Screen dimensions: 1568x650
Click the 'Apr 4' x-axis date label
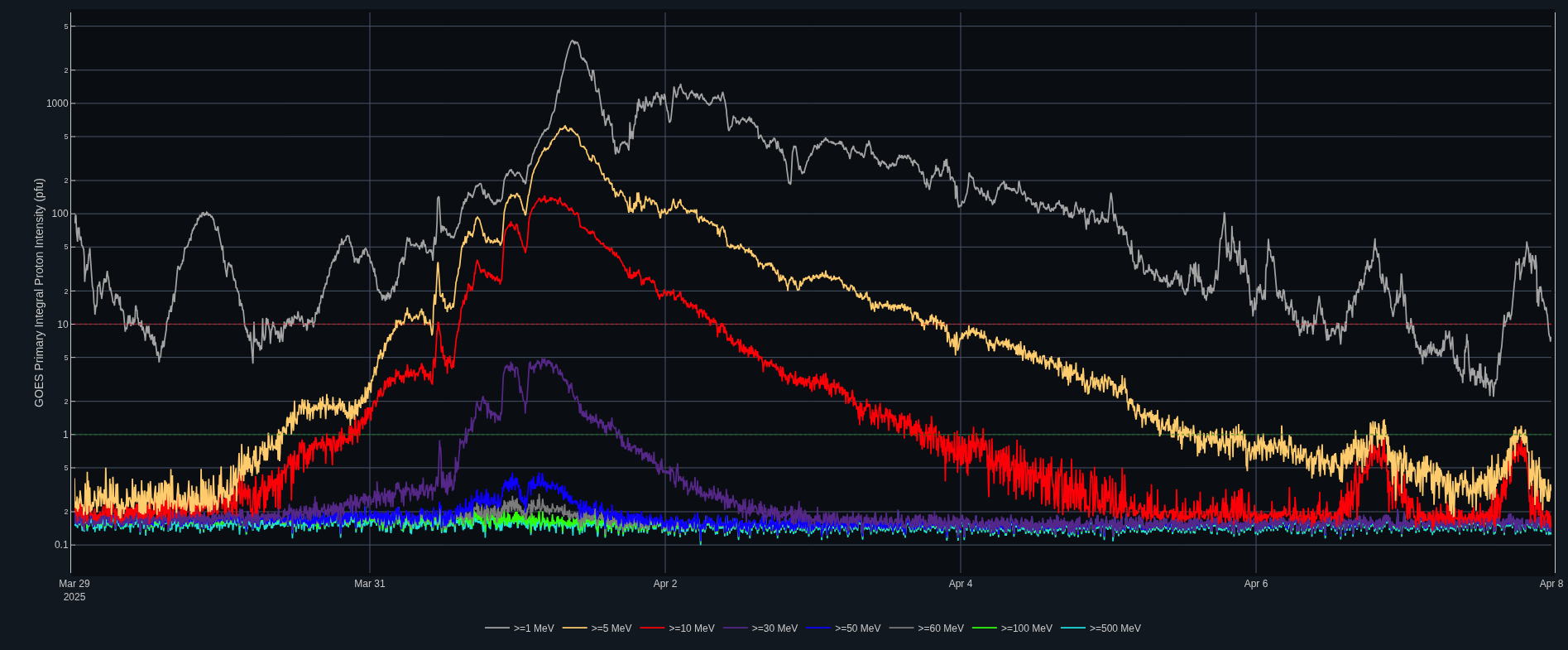(x=961, y=584)
